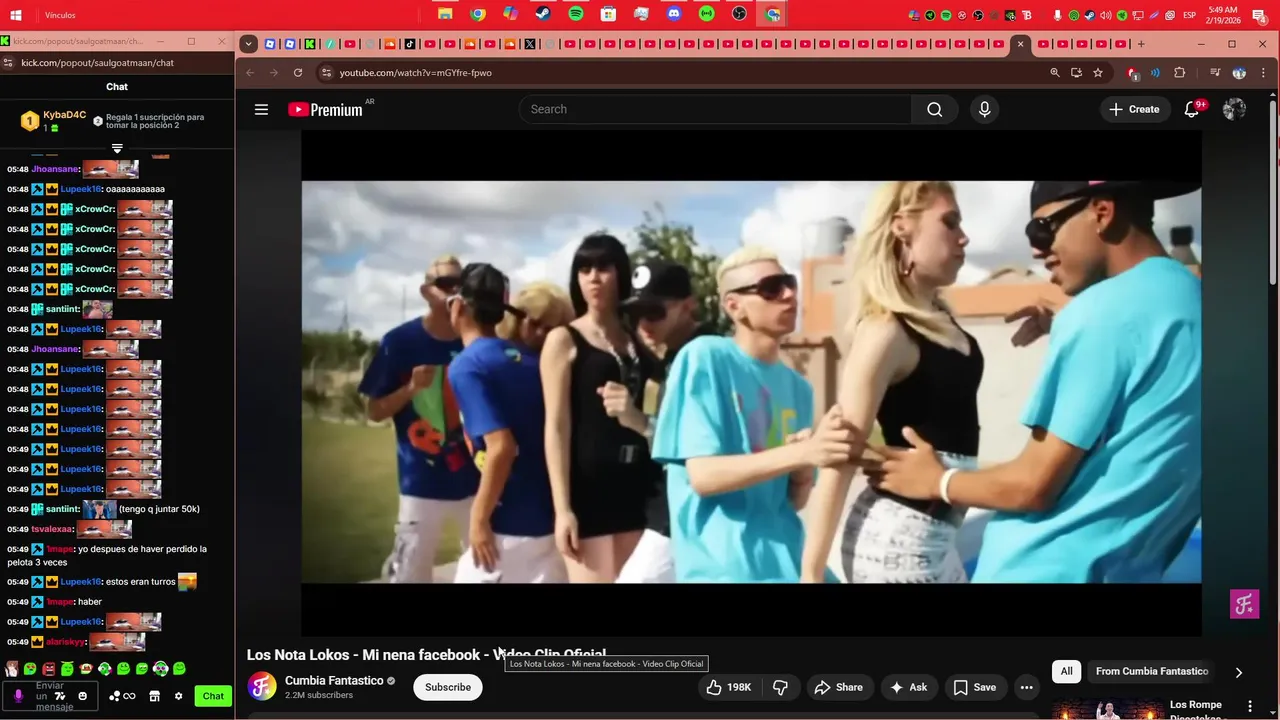Open more actions ellipsis below the video

pyautogui.click(x=1026, y=687)
